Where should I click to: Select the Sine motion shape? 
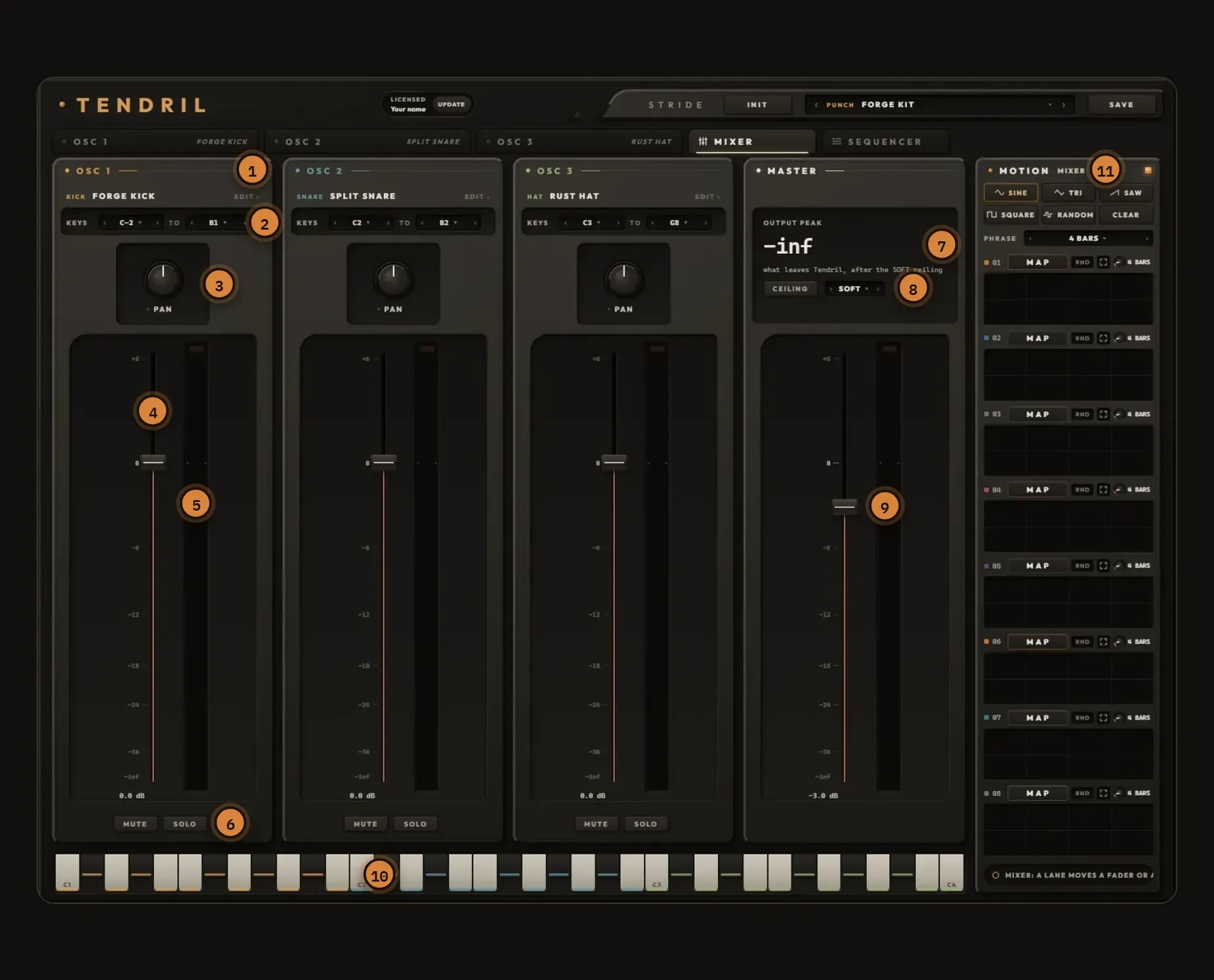(1011, 193)
